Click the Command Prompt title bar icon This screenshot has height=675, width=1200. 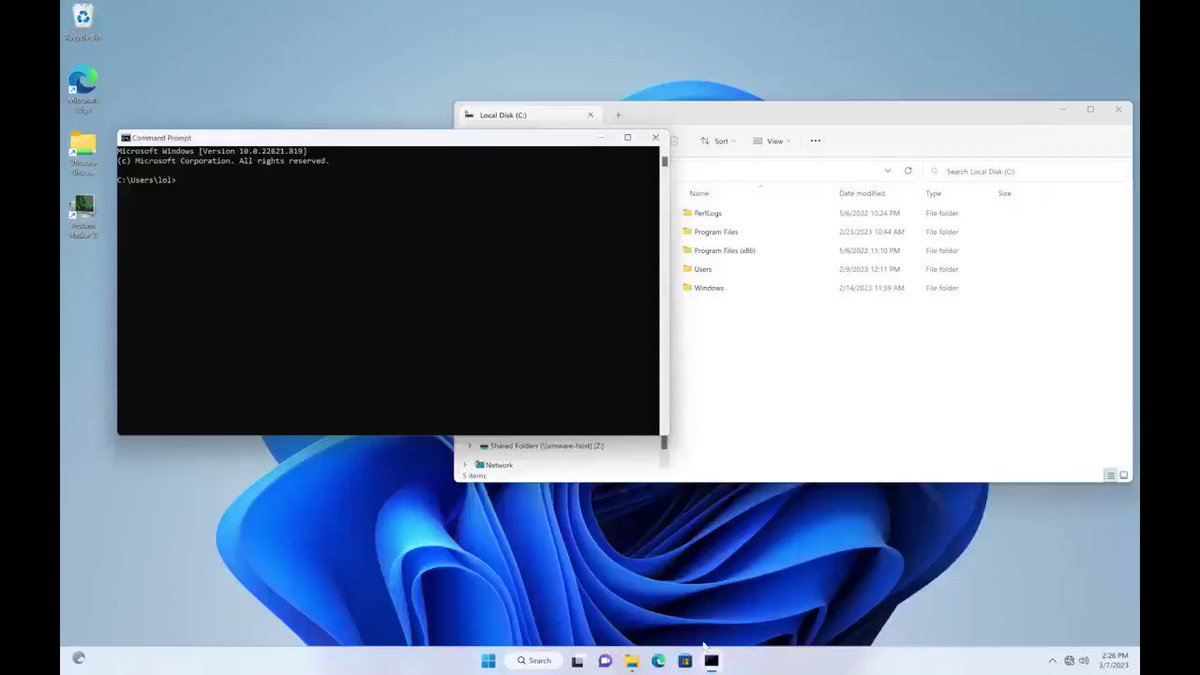point(125,138)
